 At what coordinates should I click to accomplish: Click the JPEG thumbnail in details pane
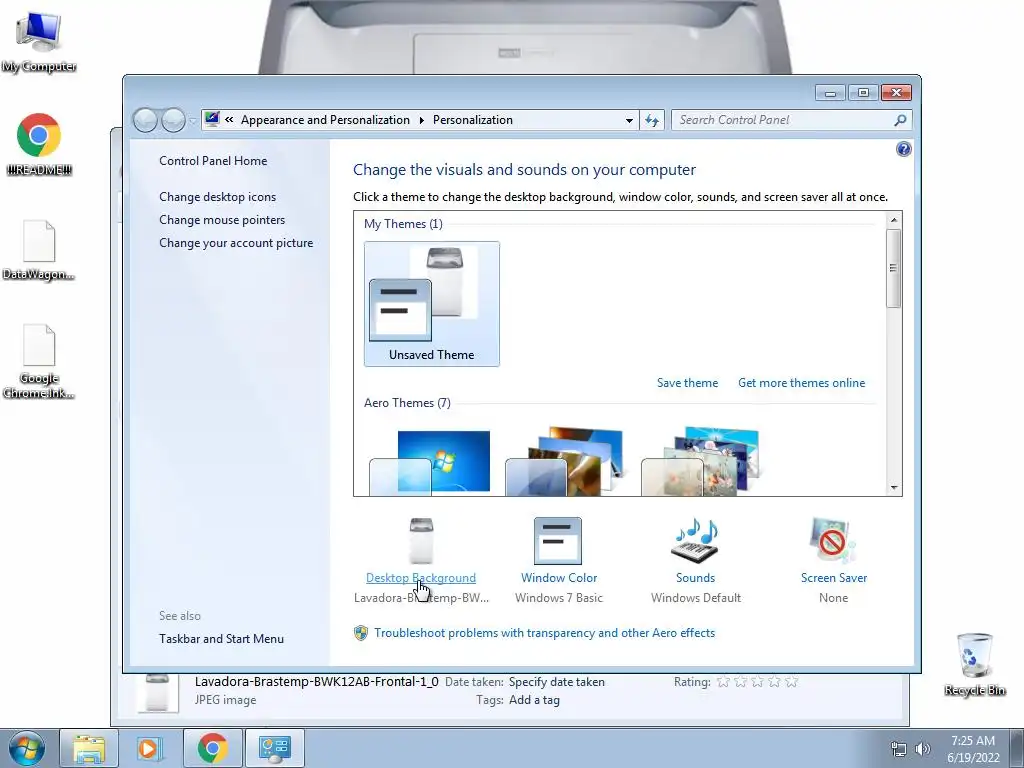tap(158, 693)
